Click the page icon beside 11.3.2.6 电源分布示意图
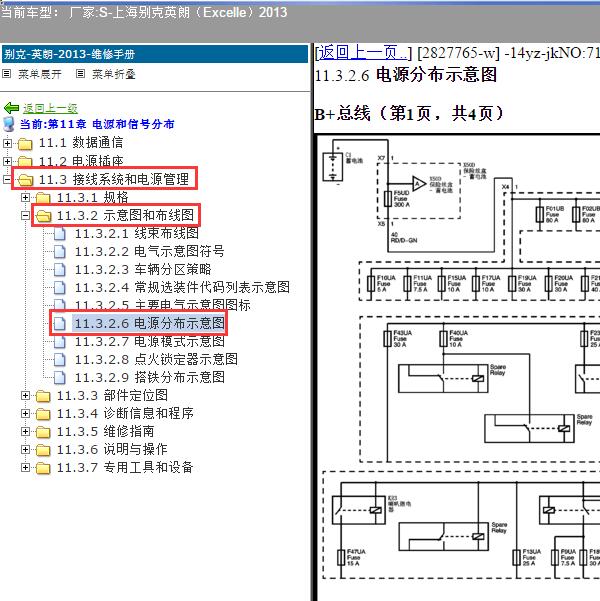600x601 pixels. tap(59, 323)
